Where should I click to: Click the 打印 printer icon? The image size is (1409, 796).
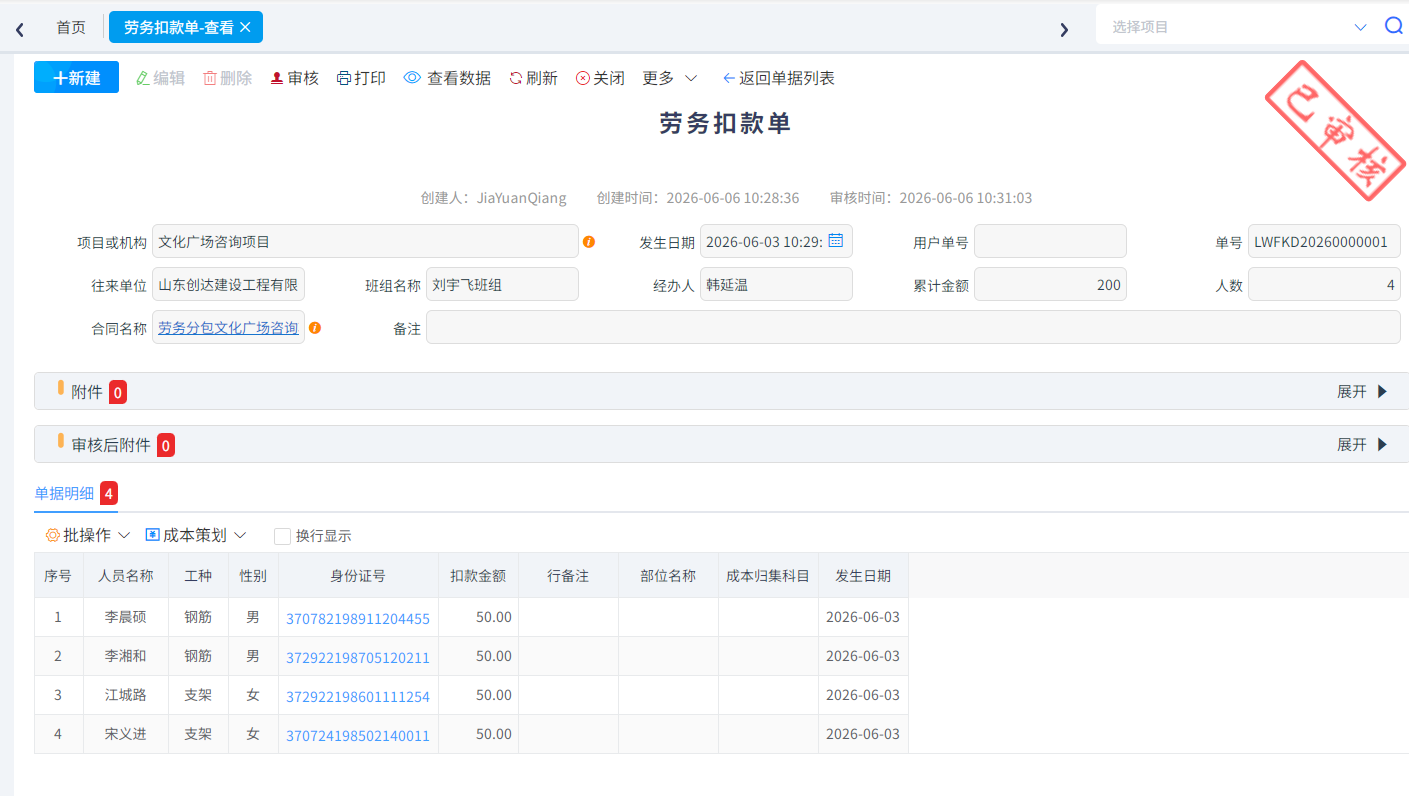(x=344, y=78)
